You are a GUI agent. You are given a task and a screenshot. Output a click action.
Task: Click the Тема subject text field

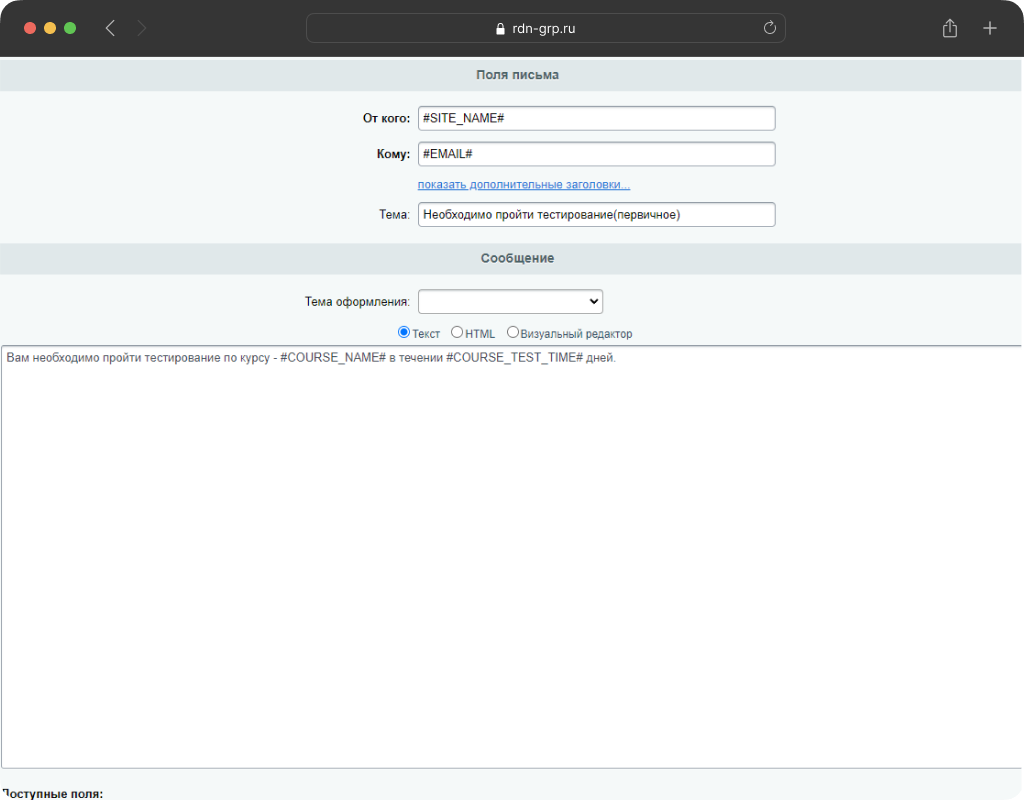click(596, 214)
